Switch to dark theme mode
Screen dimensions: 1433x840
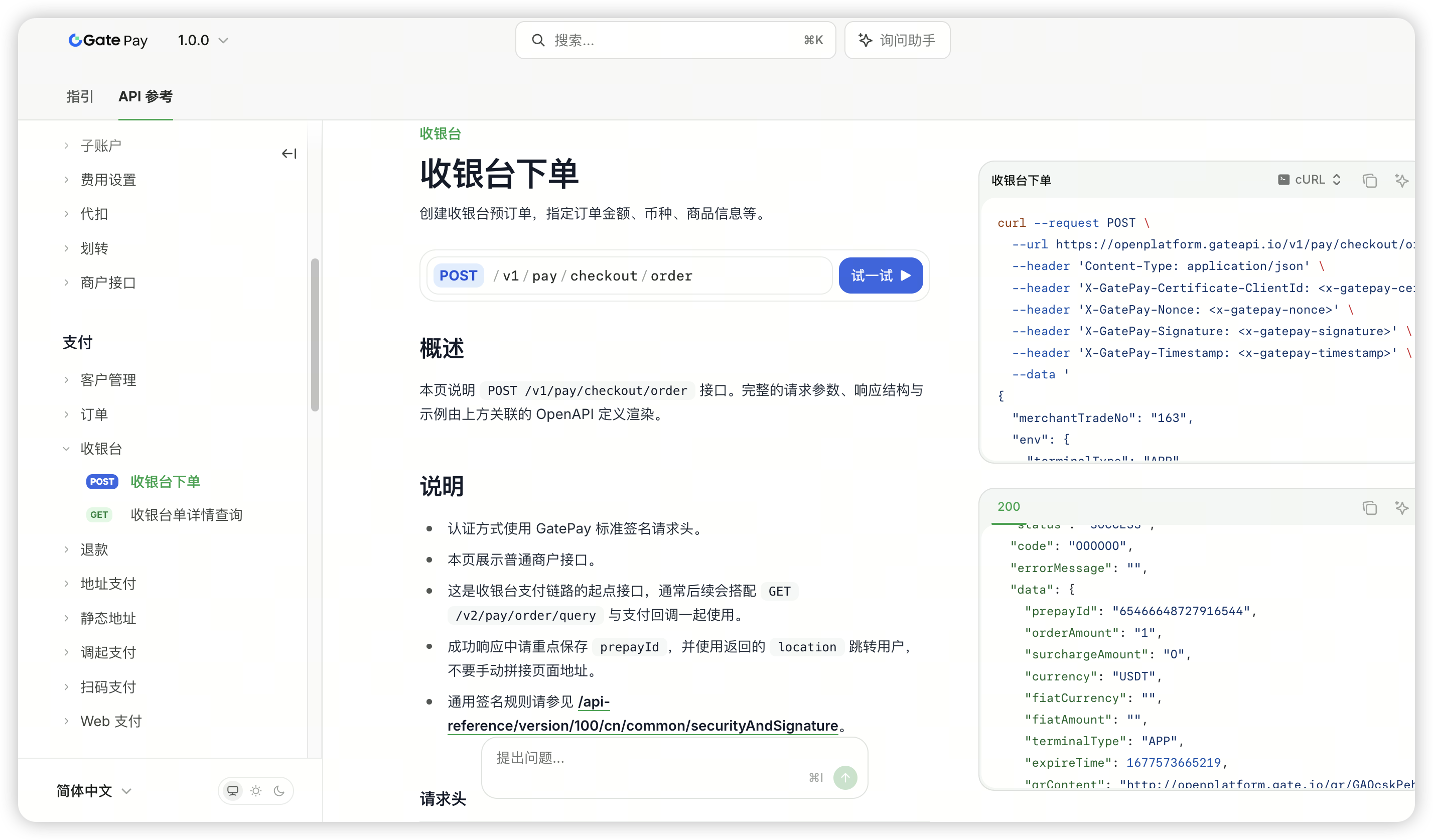pyautogui.click(x=279, y=790)
